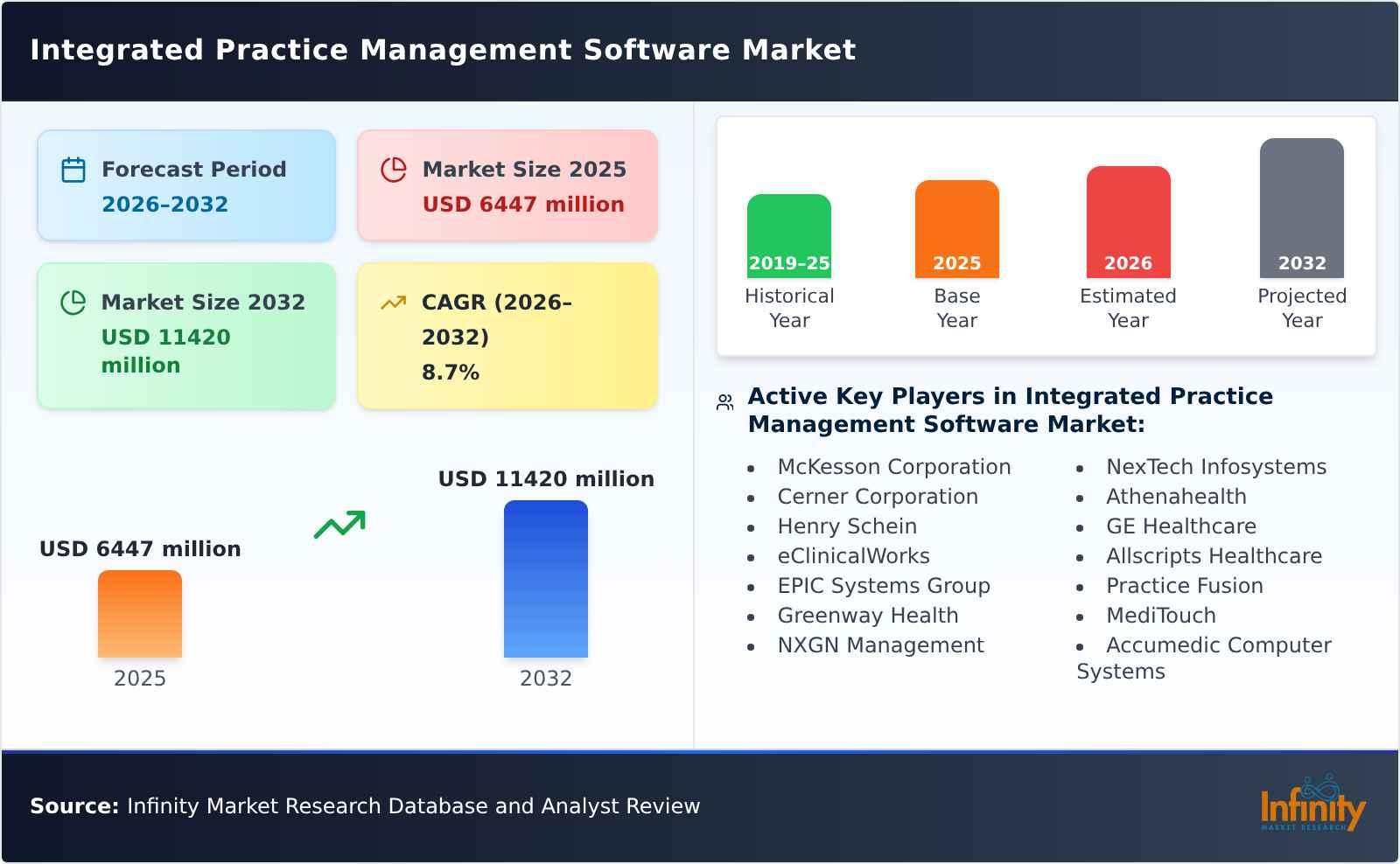Click the 'USD 6447 million' label above orange bar
This screenshot has width=1400, height=864.
tap(140, 549)
